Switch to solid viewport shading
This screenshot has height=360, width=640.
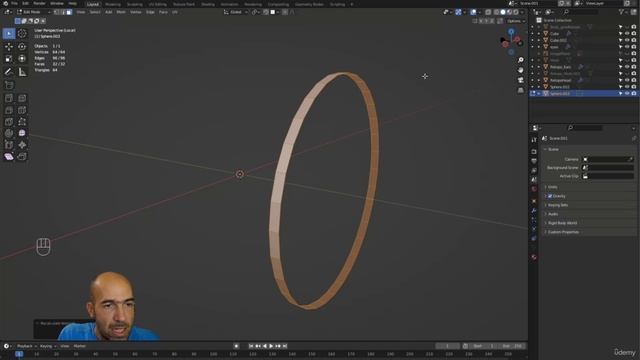click(503, 12)
